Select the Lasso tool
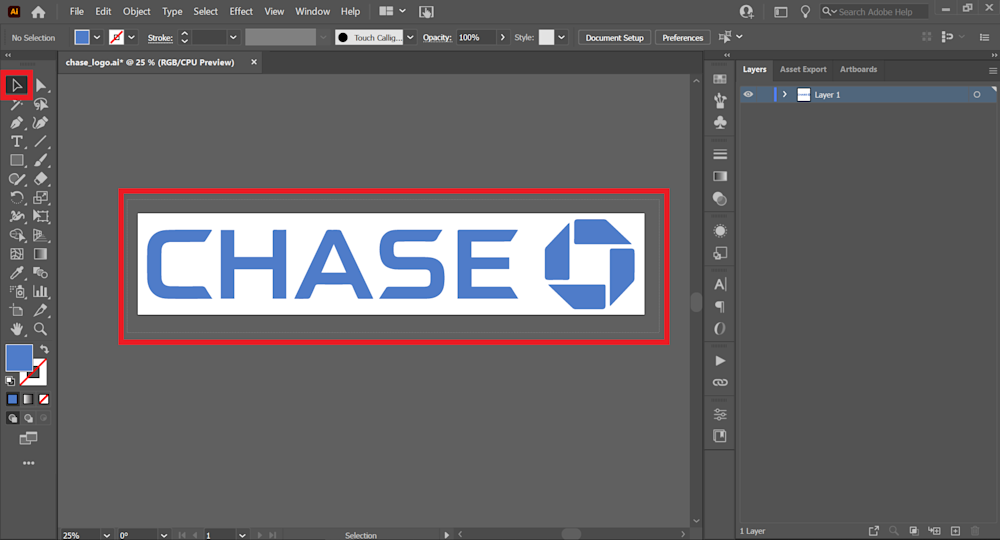The width and height of the screenshot is (1000, 540). tap(41, 104)
